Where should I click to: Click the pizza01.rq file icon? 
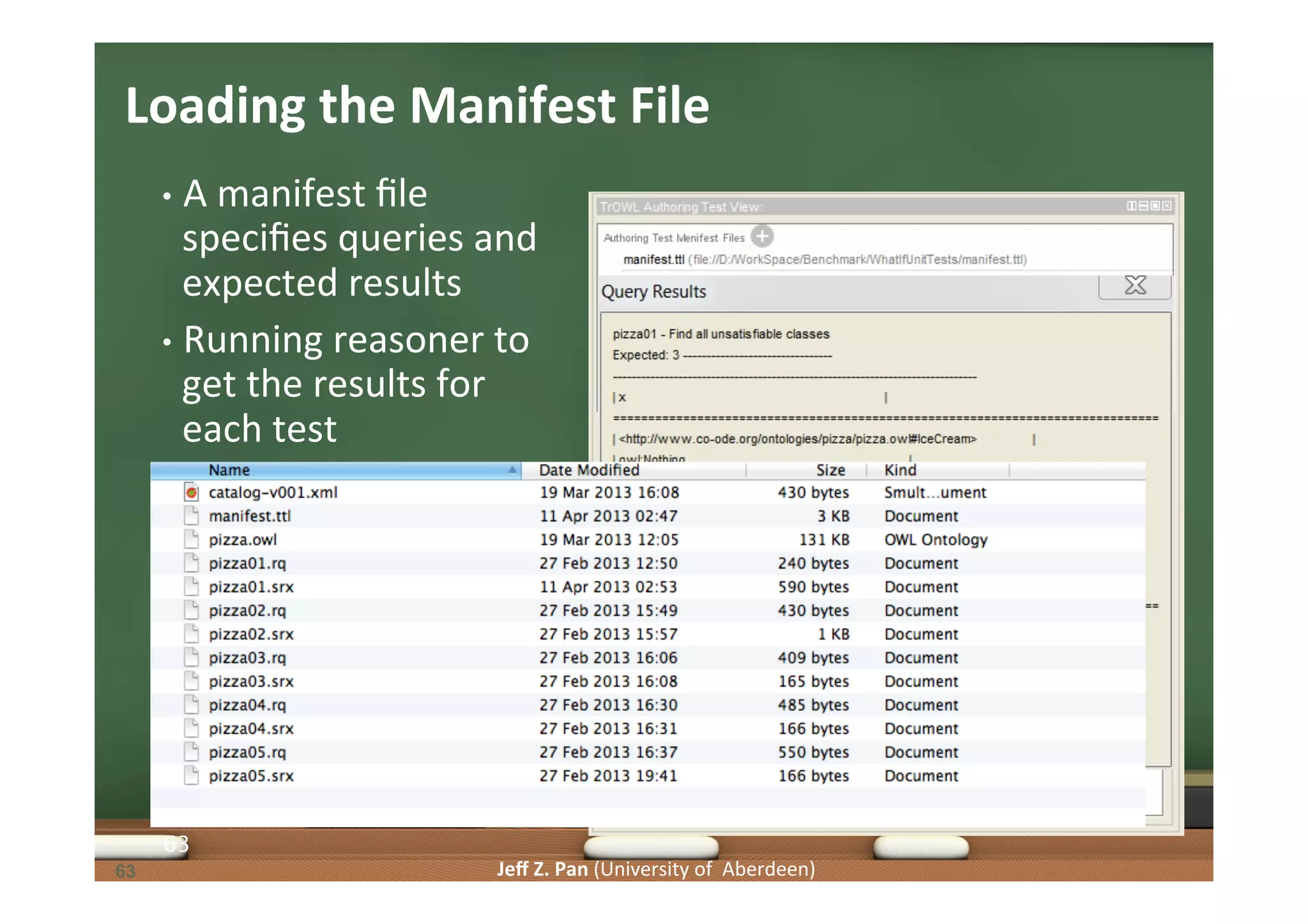(191, 563)
